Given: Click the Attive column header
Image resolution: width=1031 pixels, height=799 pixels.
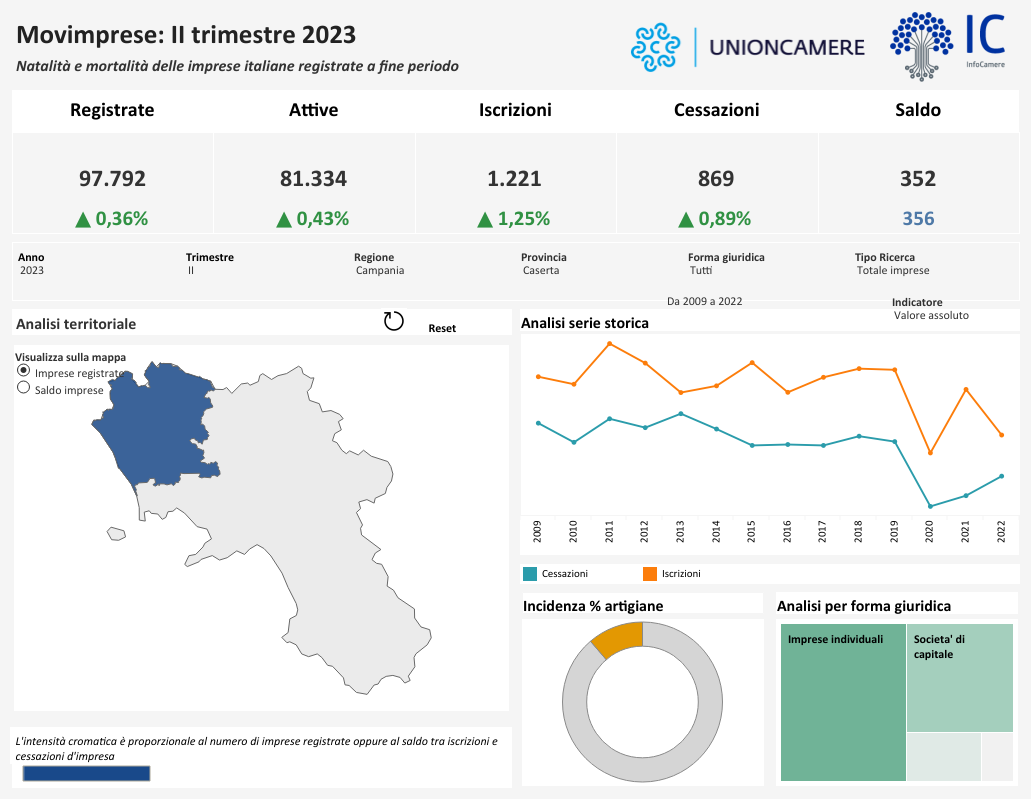Looking at the screenshot, I should 314,110.
